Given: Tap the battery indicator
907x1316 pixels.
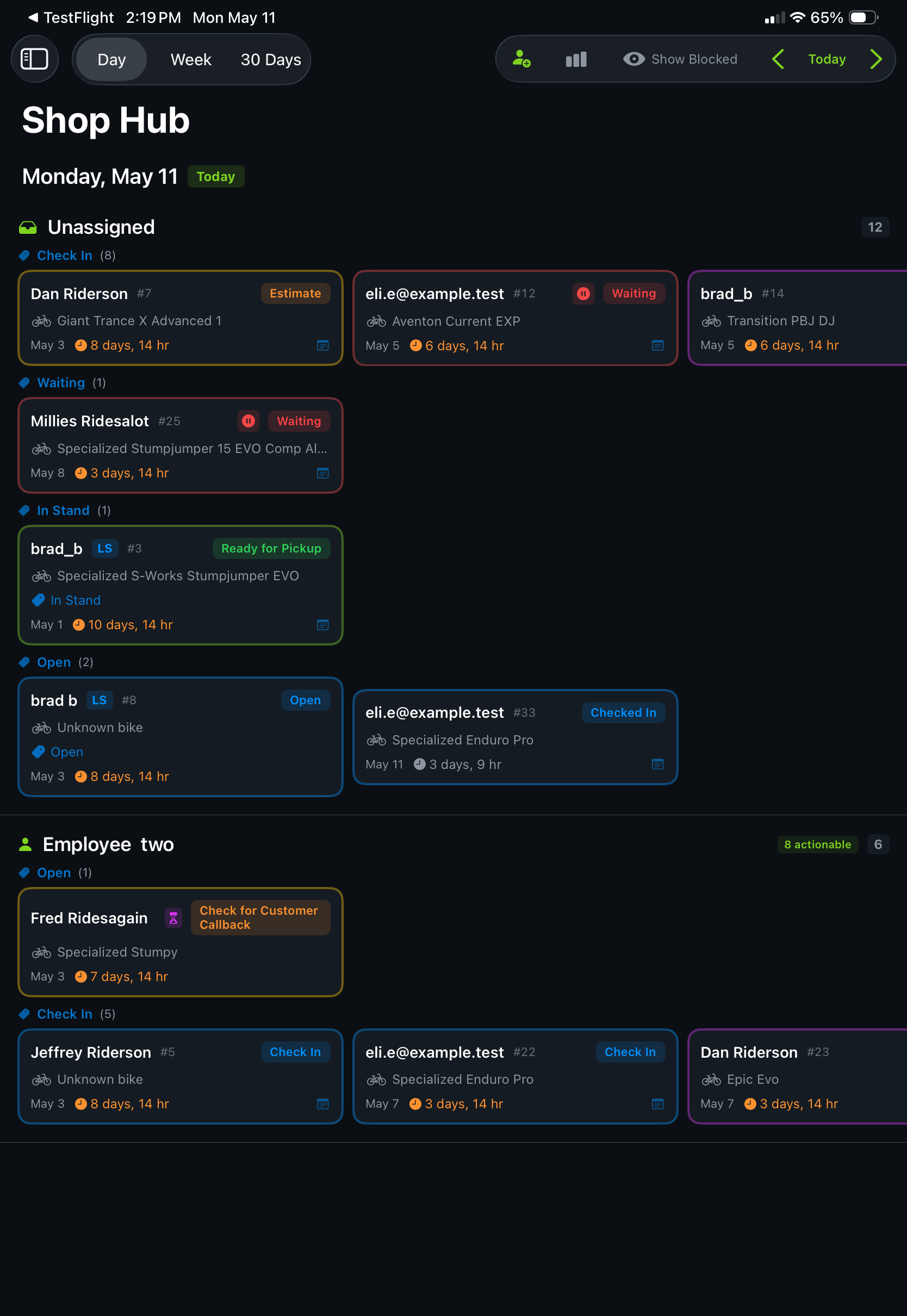Looking at the screenshot, I should (x=863, y=17).
